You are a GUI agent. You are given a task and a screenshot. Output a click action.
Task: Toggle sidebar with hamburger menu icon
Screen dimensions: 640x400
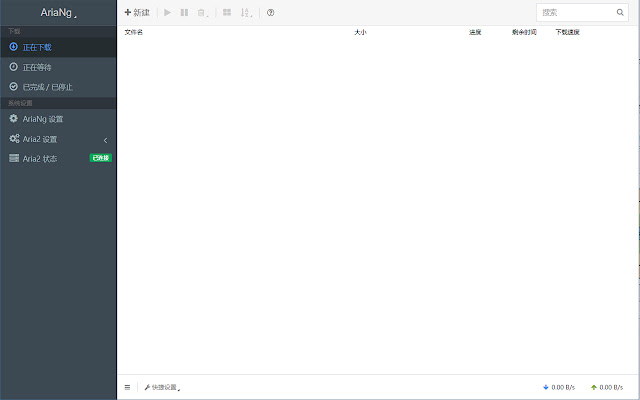(127, 387)
